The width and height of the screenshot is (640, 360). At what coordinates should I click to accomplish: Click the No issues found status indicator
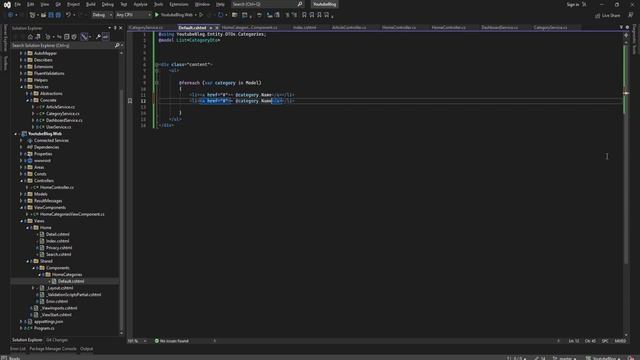pyautogui.click(x=172, y=340)
